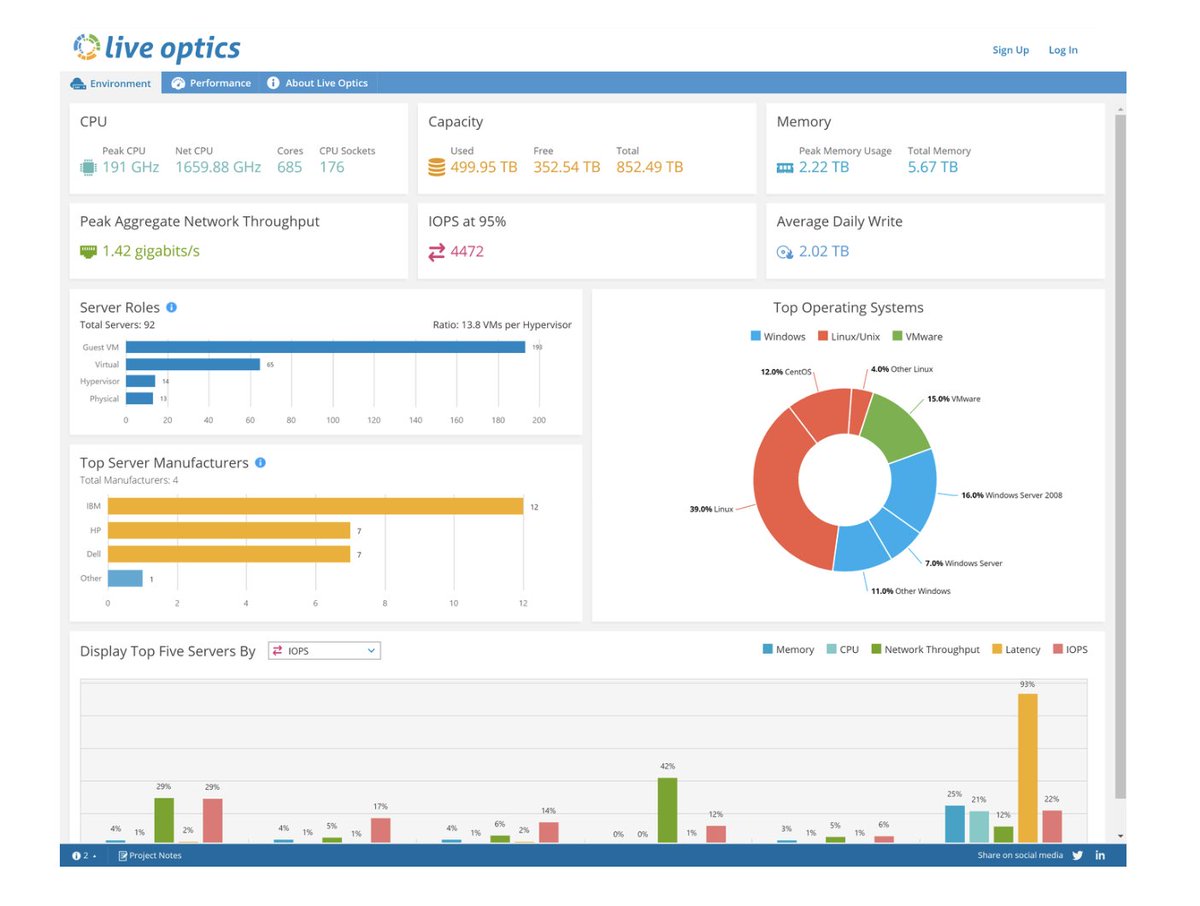Click the Memory color swatch in legend
This screenshot has height=906, width=1200.
pyautogui.click(x=767, y=650)
